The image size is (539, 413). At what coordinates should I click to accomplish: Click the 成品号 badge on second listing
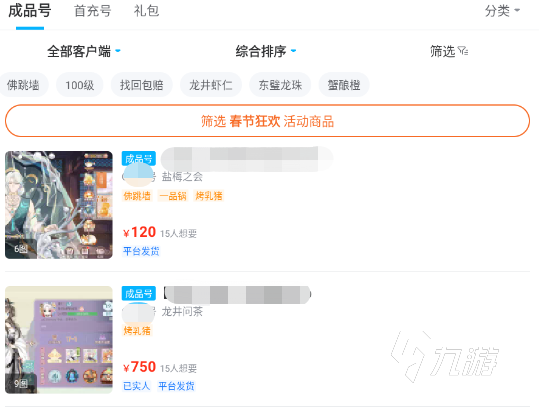pyautogui.click(x=139, y=293)
